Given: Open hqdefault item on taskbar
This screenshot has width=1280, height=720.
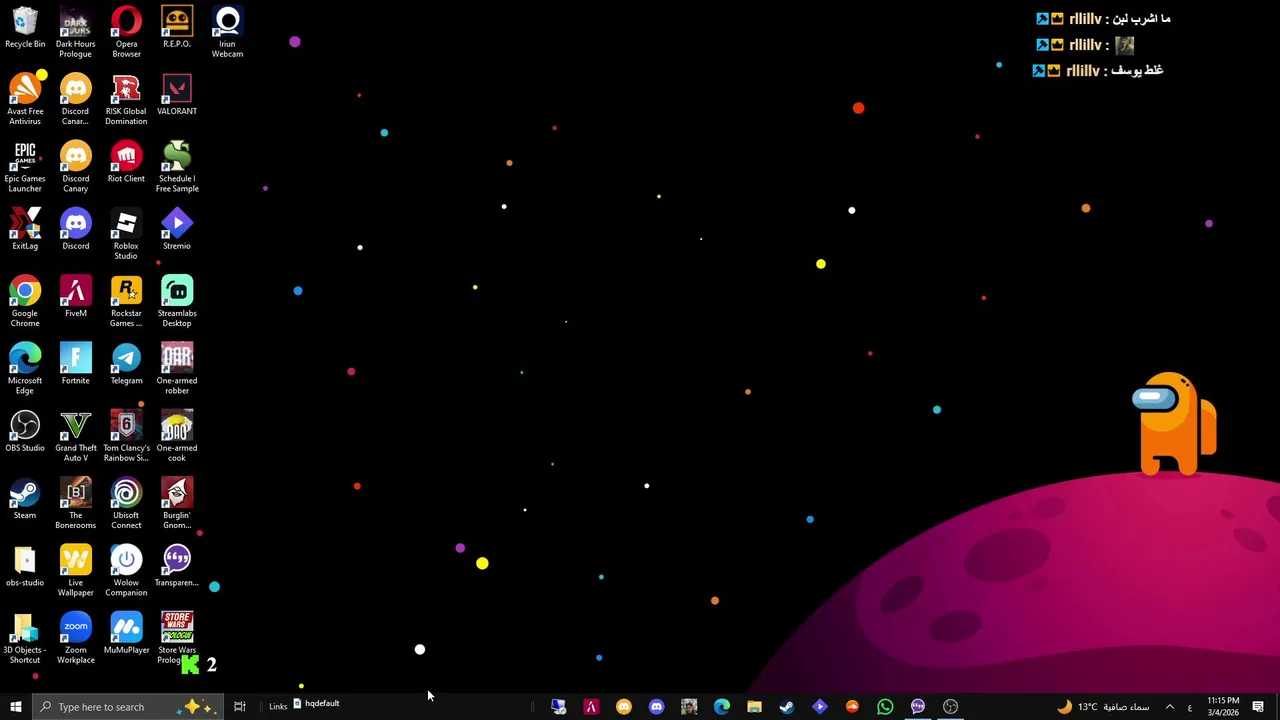Looking at the screenshot, I should coord(316,704).
